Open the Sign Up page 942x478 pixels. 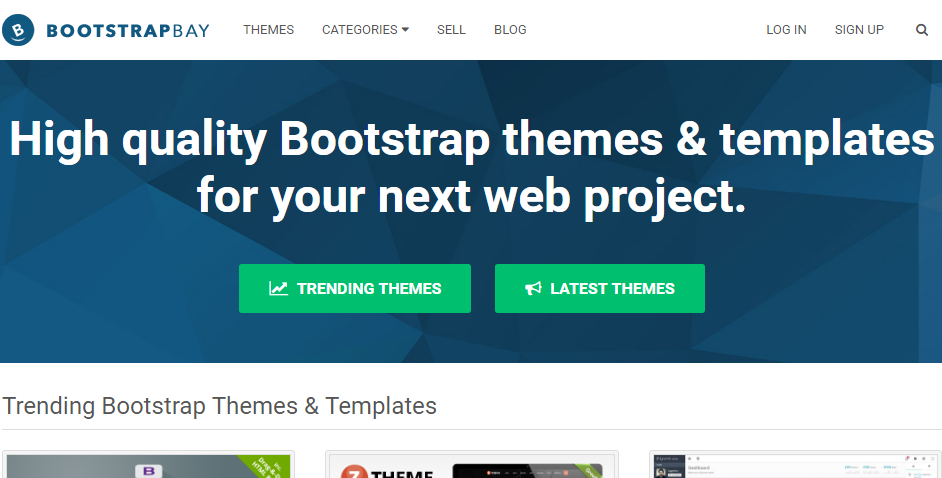coord(859,30)
